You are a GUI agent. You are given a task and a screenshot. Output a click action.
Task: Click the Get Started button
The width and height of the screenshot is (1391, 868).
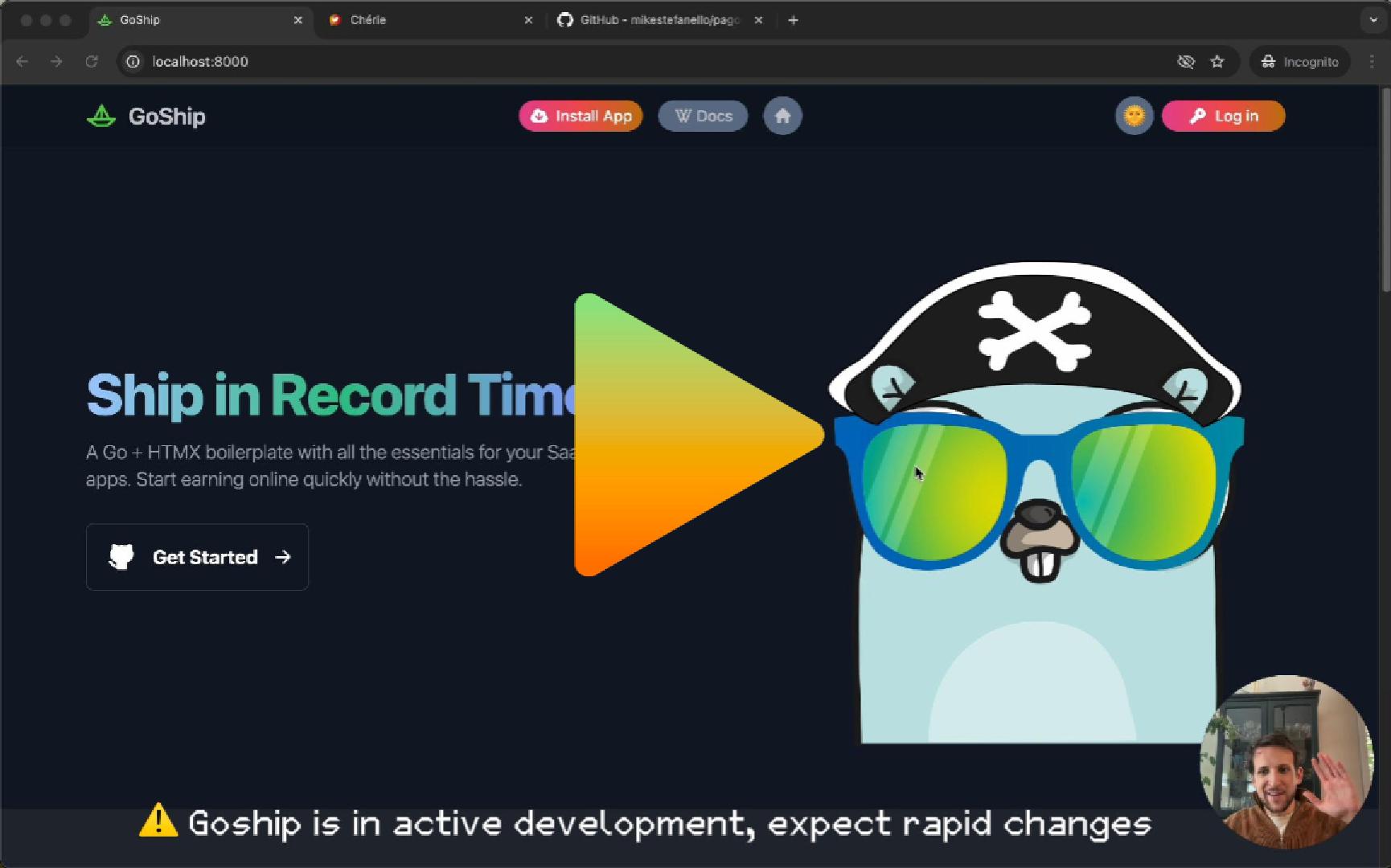(x=197, y=557)
